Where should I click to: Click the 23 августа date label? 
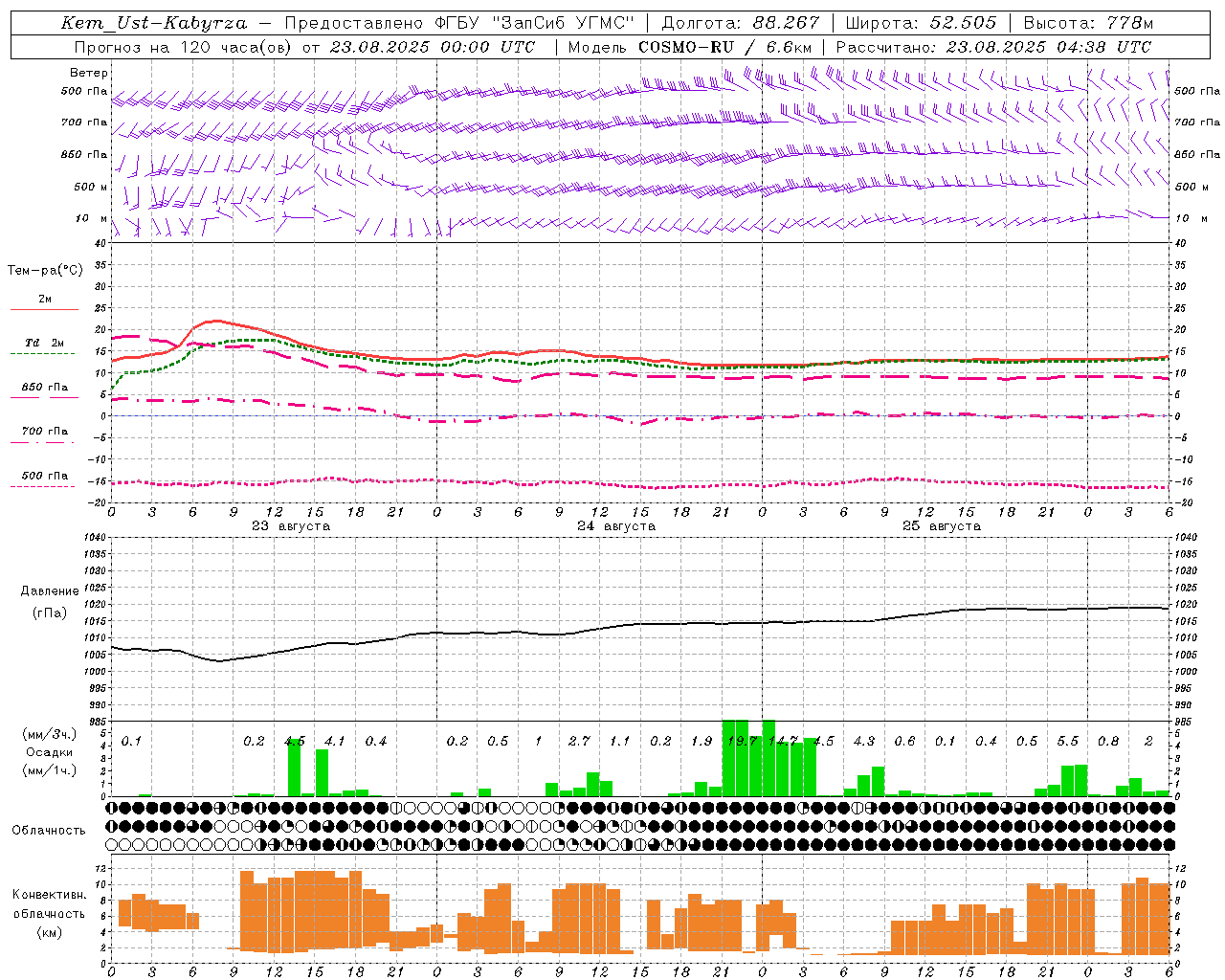pos(291,526)
